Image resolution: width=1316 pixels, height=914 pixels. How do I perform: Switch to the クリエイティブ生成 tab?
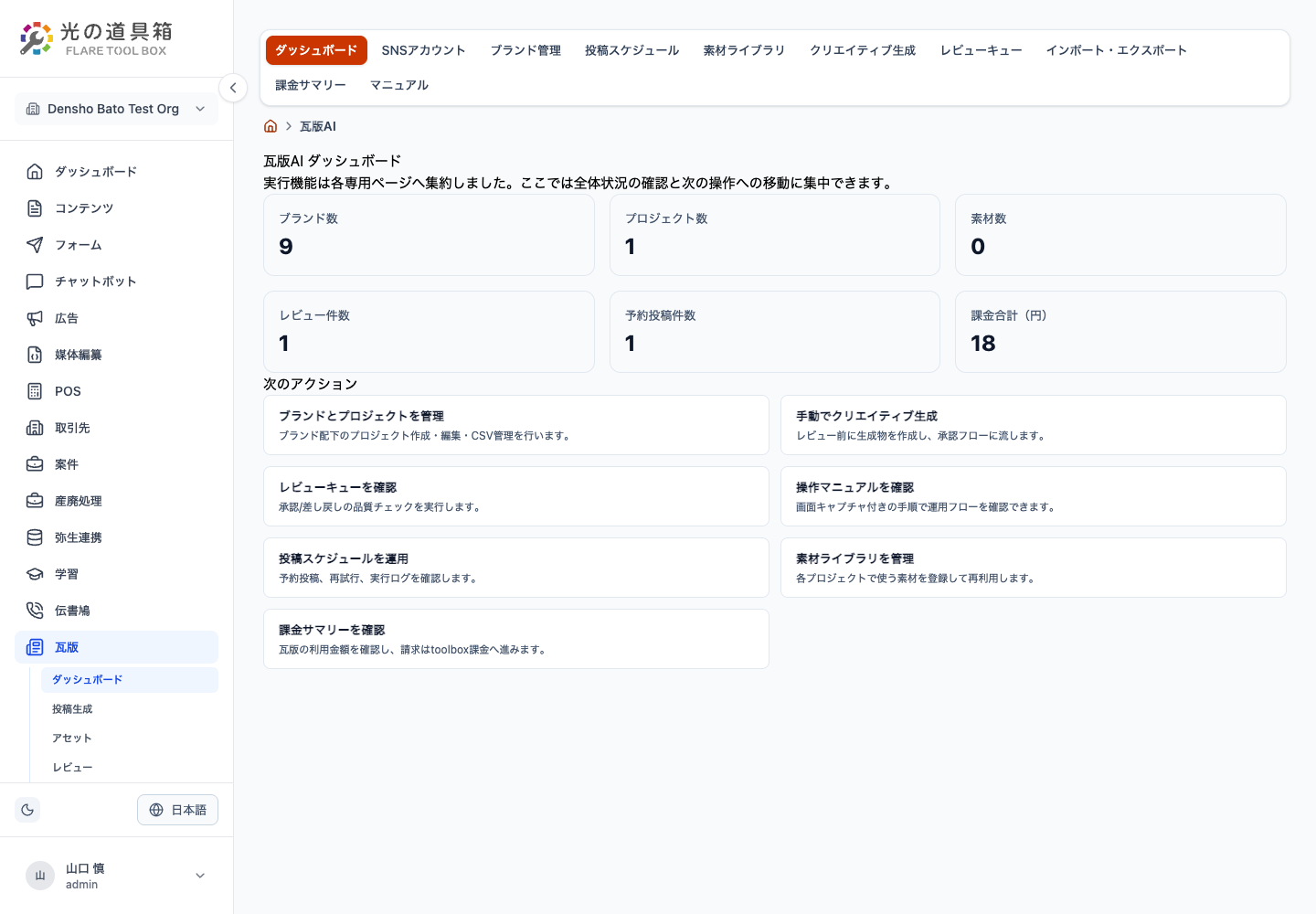pyautogui.click(x=863, y=50)
